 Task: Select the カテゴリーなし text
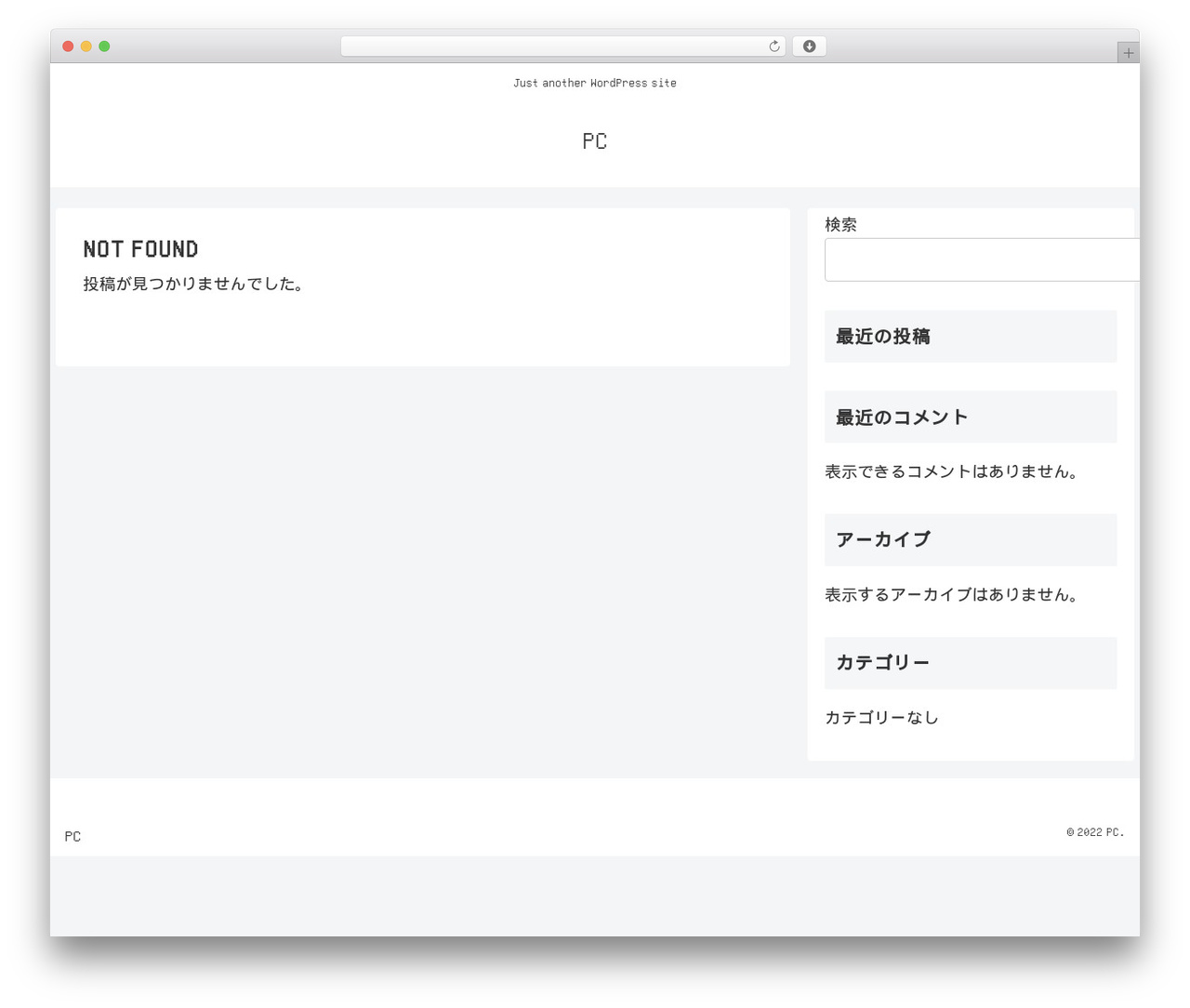pos(881,717)
